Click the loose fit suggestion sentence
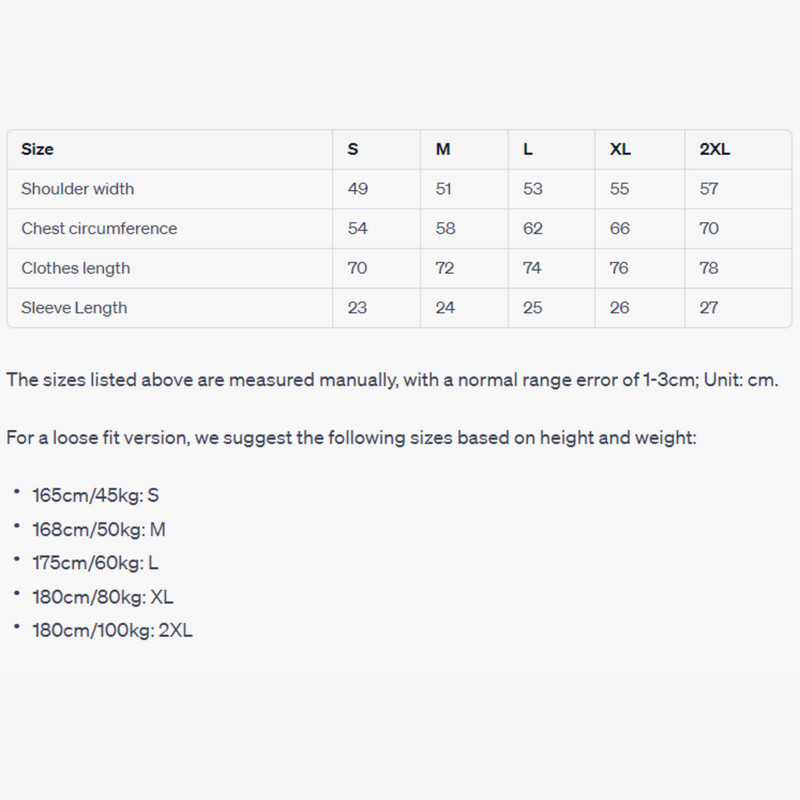Screen dimensions: 800x800 (x=351, y=438)
